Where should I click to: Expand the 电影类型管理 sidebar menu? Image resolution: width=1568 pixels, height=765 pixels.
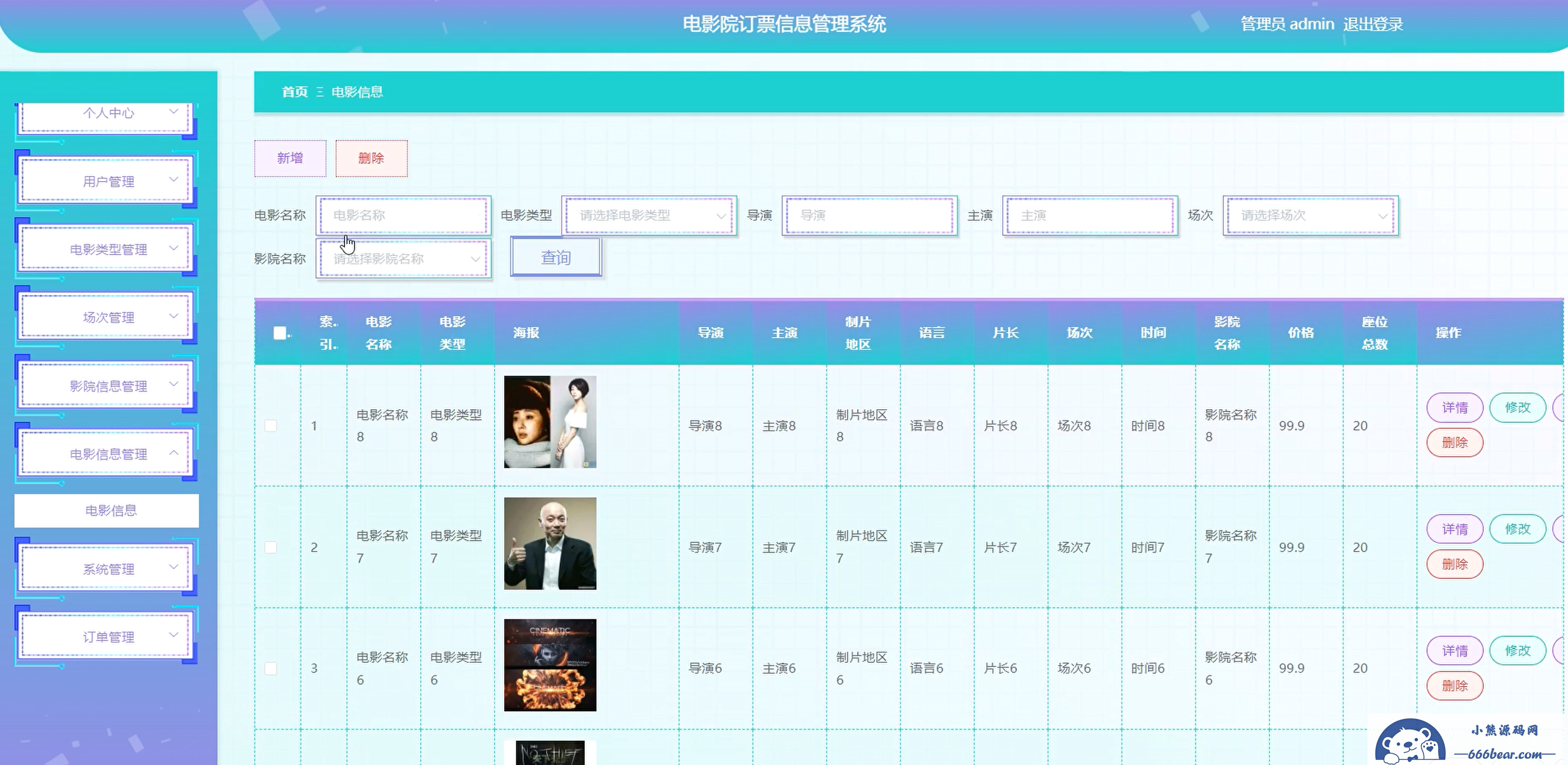pos(106,249)
